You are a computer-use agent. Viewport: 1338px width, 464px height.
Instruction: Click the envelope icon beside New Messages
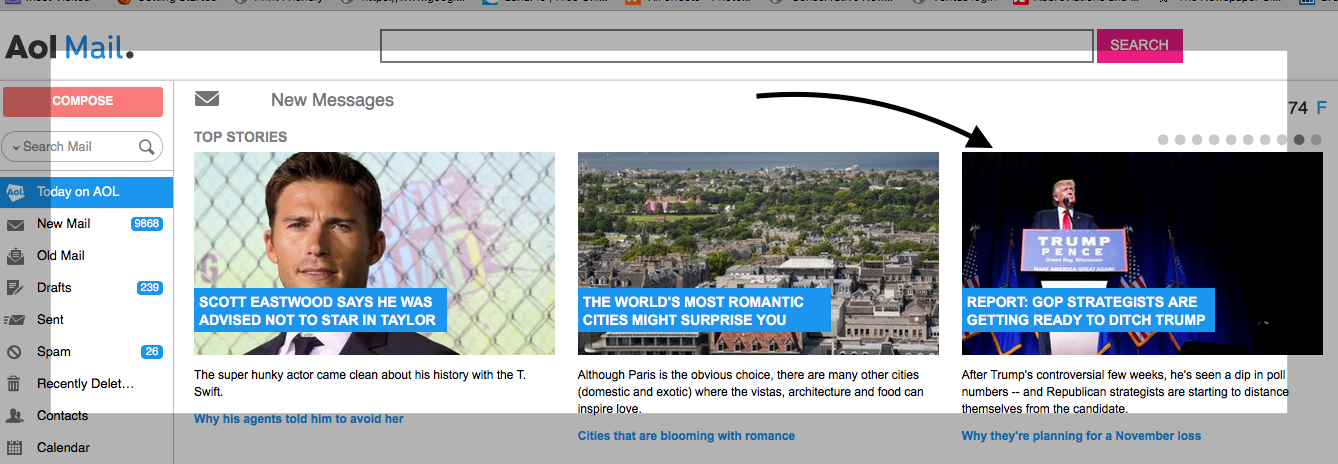[207, 99]
